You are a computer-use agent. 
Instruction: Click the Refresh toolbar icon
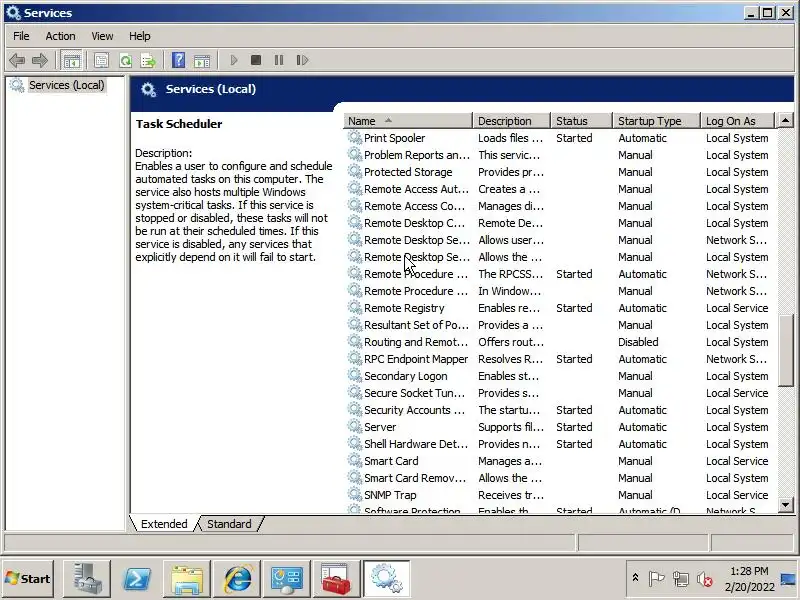125,60
